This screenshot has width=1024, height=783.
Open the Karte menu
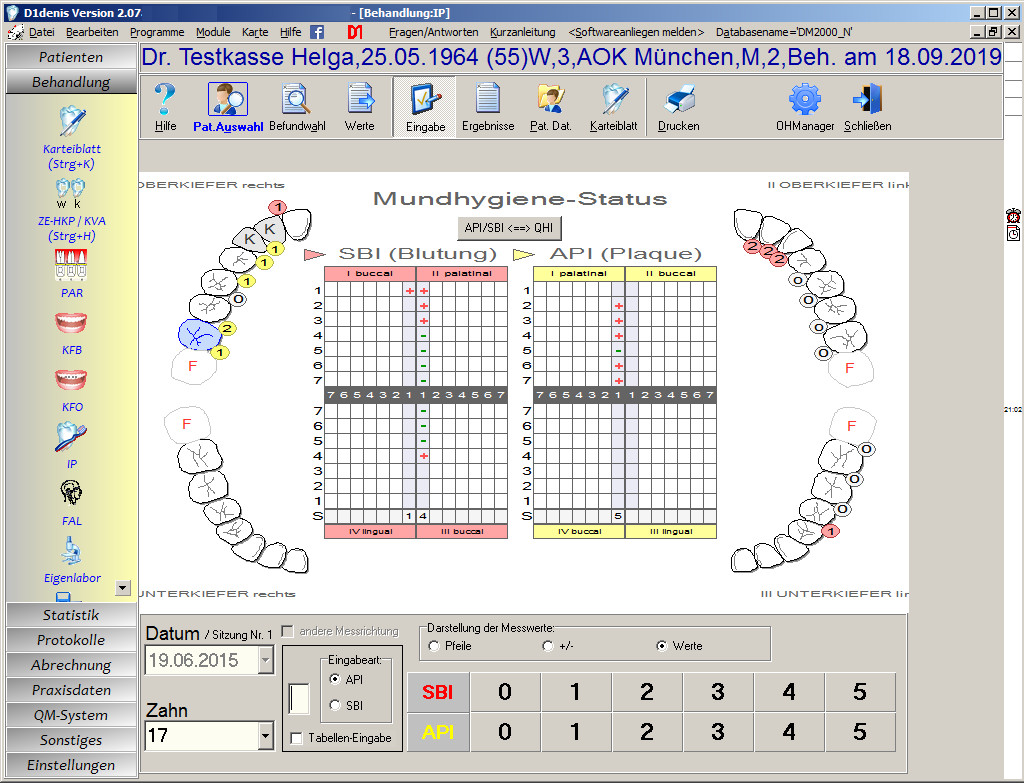point(255,32)
